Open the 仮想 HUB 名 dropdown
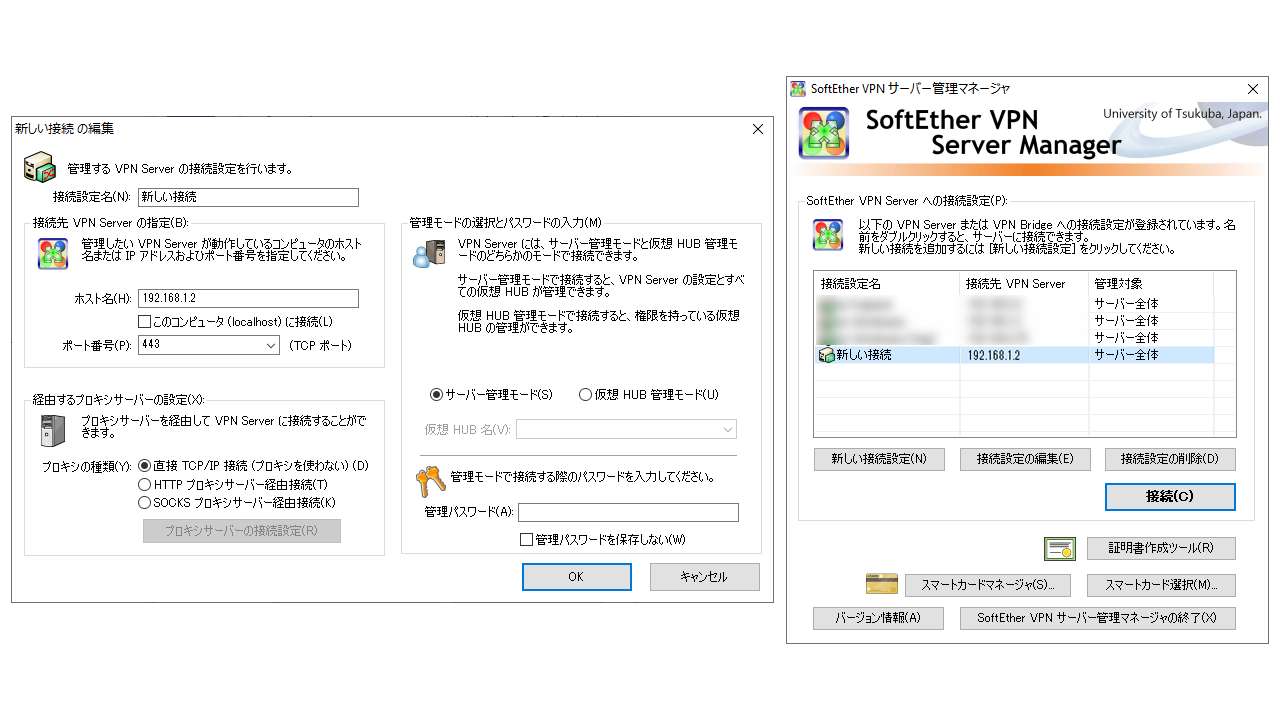The height and width of the screenshot is (720, 1280). (727, 430)
